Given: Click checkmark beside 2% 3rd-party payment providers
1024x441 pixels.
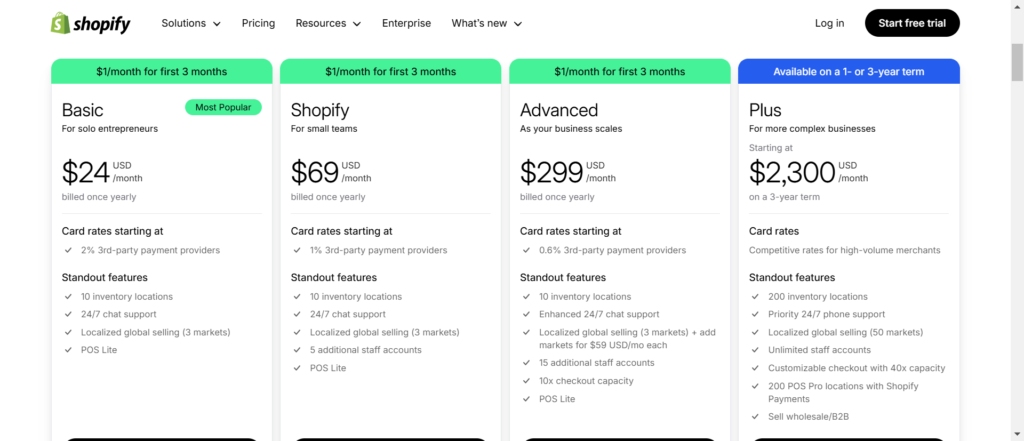Looking at the screenshot, I should tap(68, 250).
